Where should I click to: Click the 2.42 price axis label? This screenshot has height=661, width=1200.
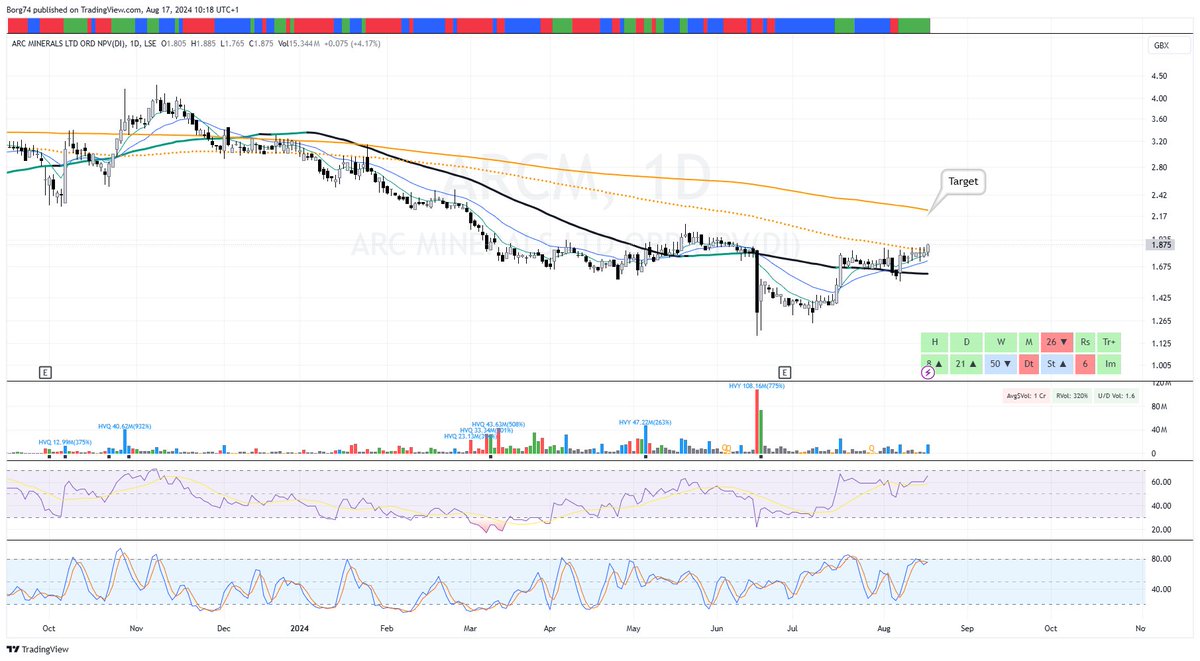pyautogui.click(x=1160, y=195)
